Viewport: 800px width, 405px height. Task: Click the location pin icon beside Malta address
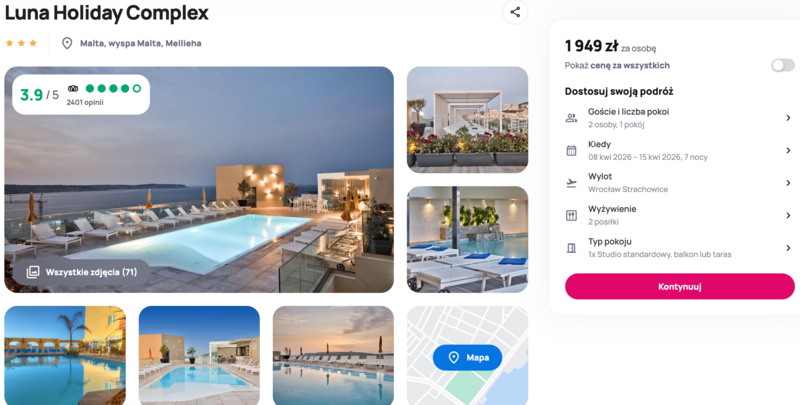[67, 43]
